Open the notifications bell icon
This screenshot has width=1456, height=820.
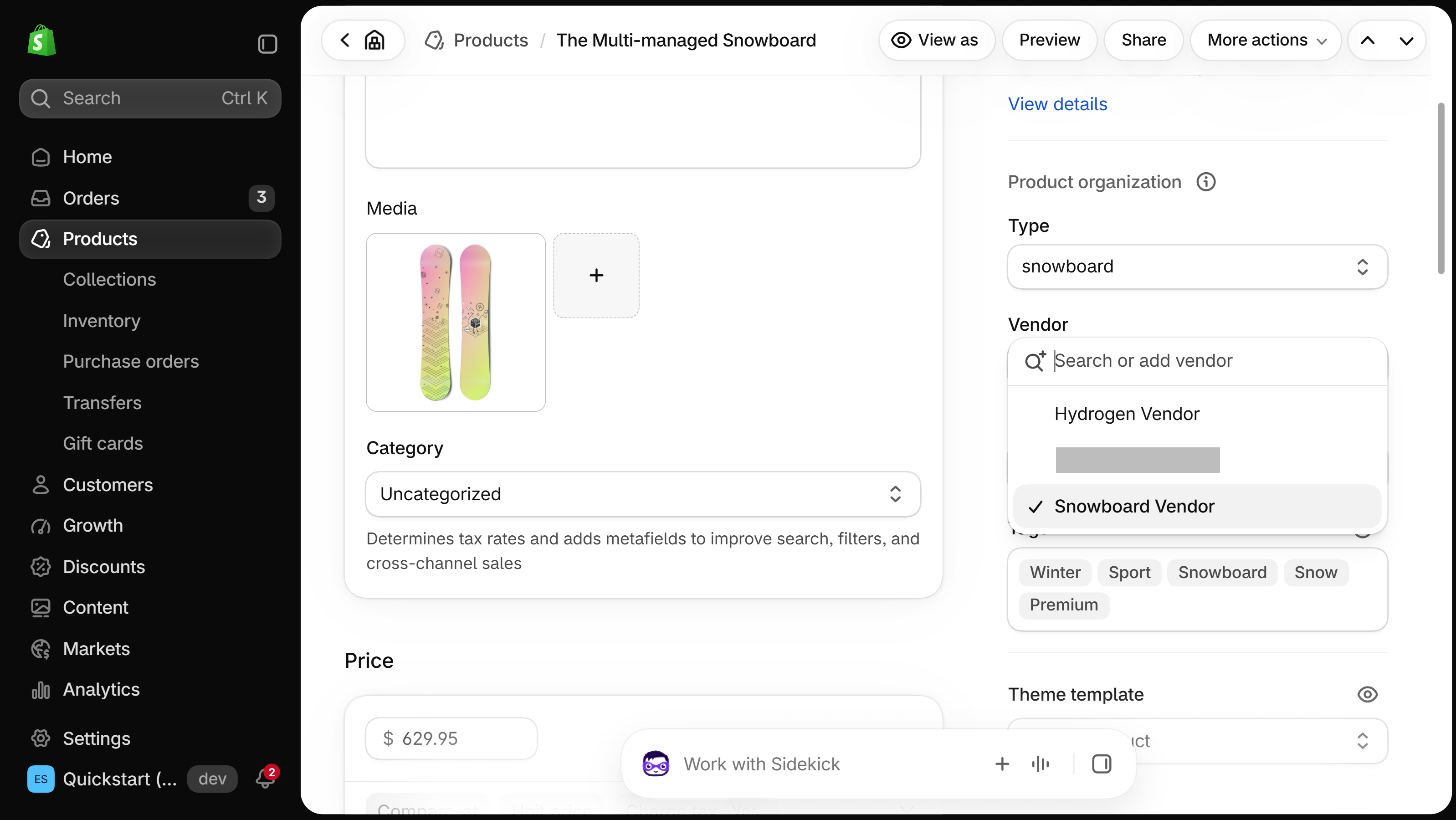[265, 778]
